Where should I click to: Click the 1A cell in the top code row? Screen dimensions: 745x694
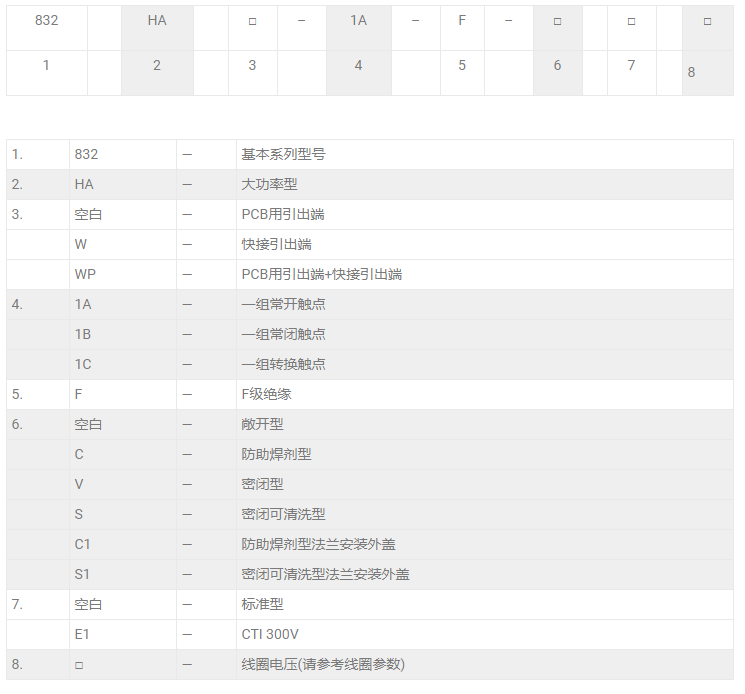358,20
